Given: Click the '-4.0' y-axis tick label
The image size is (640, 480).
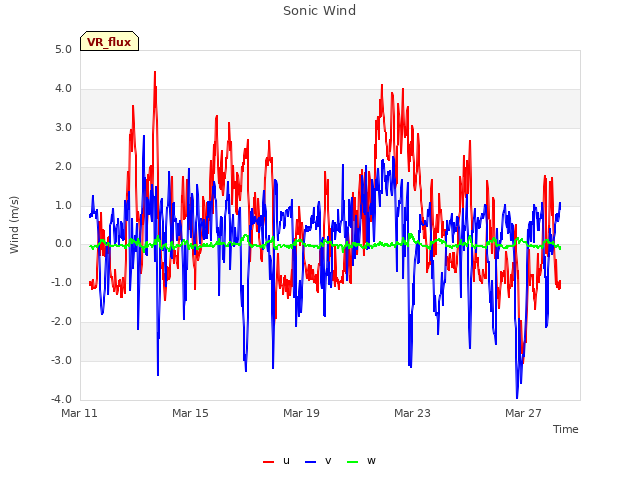Looking at the screenshot, I should pyautogui.click(x=61, y=399).
